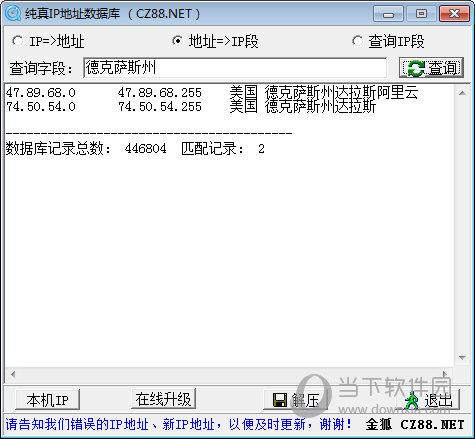The width and height of the screenshot is (475, 439).
Task: Click the 匹配记录 label in results
Action: [212, 149]
